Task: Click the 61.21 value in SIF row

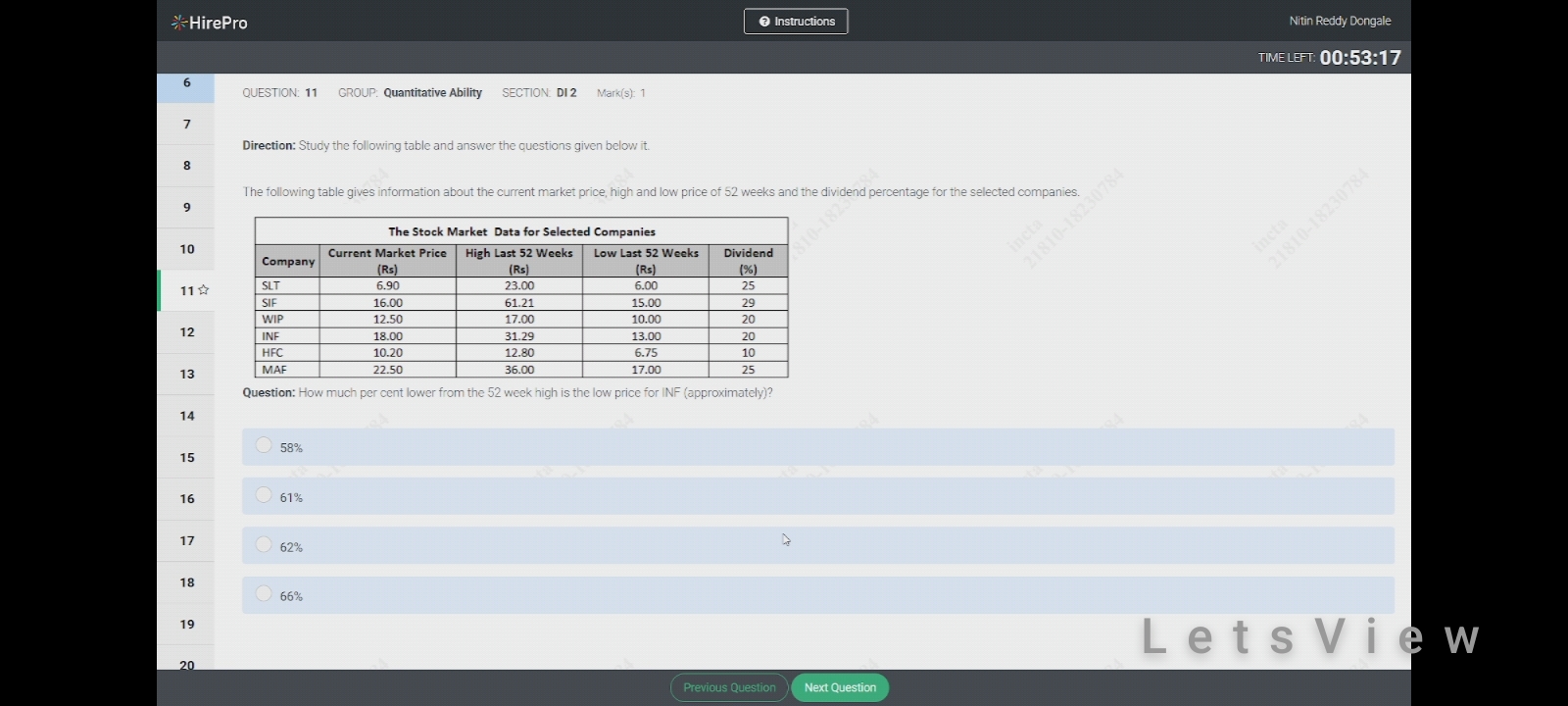Action: click(519, 303)
